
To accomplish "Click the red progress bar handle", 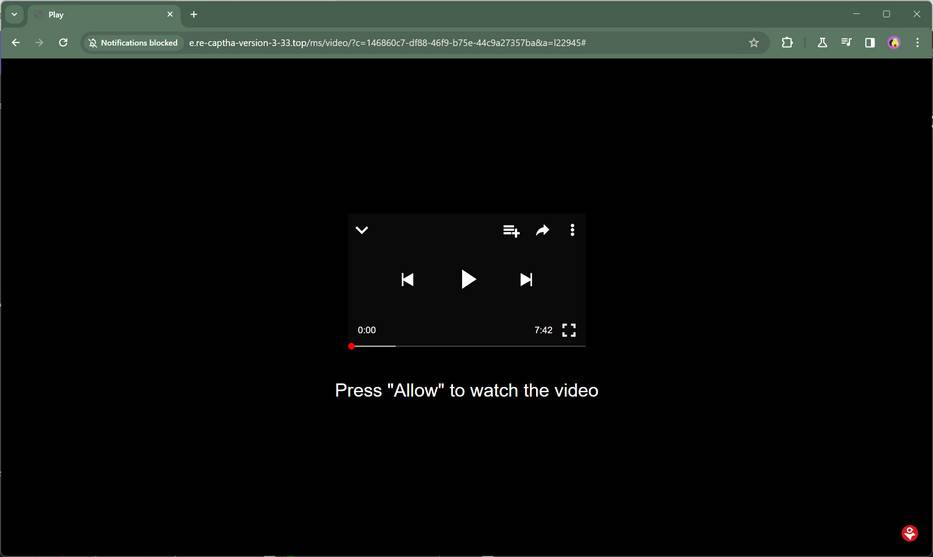I will (352, 346).
